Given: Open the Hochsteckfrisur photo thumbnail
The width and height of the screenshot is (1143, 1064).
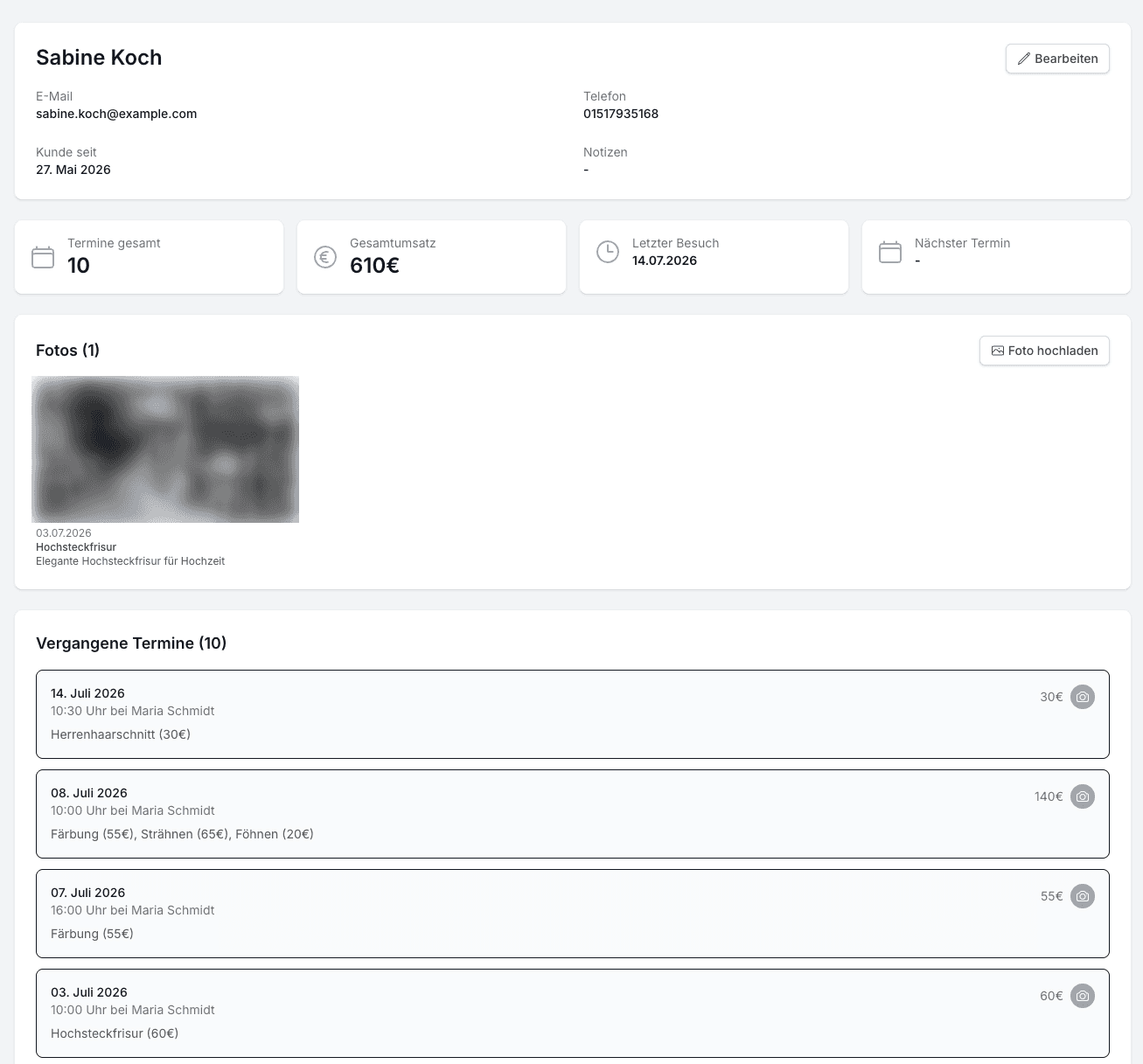Looking at the screenshot, I should click(165, 449).
